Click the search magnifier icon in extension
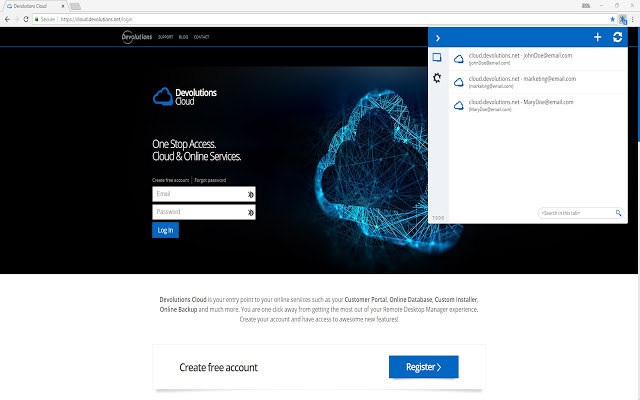Image resolution: width=640 pixels, height=400 pixels. coord(618,213)
